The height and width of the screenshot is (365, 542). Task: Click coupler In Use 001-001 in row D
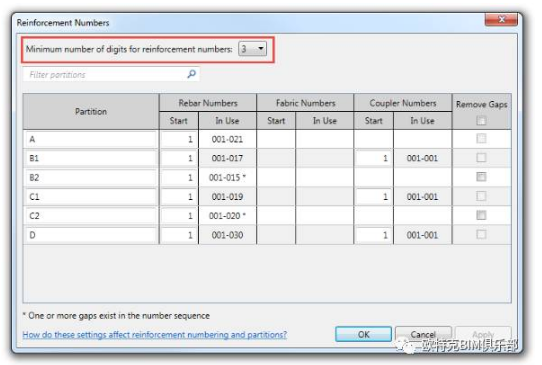(422, 235)
